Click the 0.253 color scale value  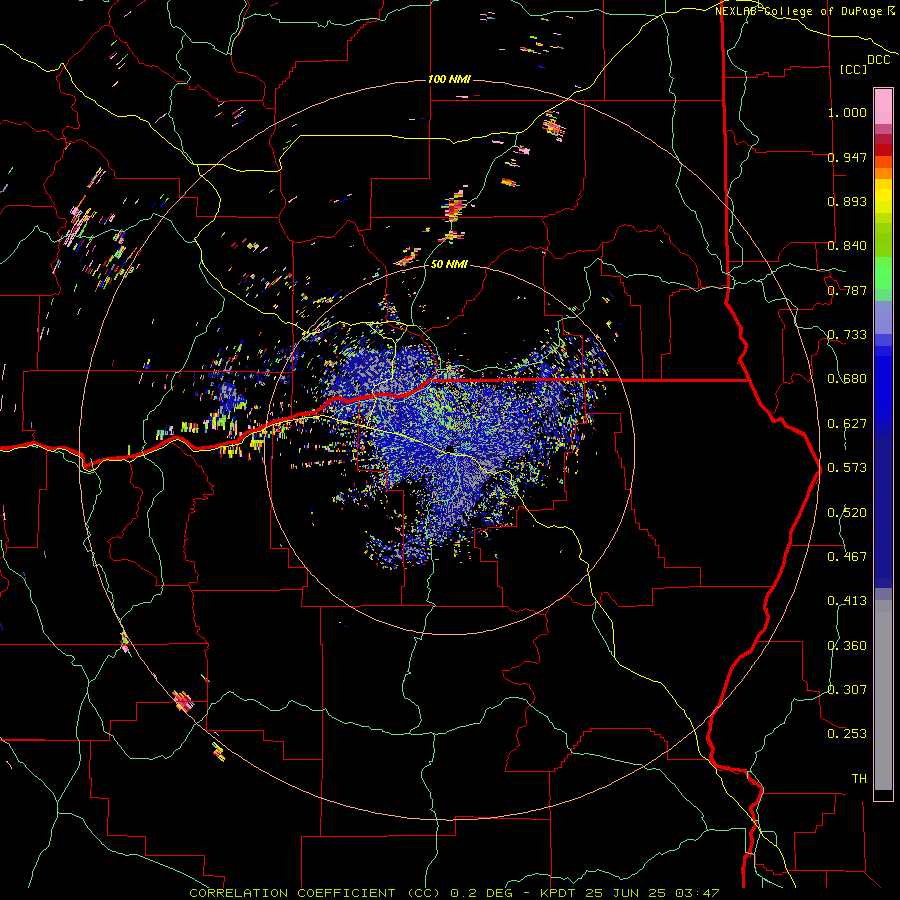pyautogui.click(x=847, y=734)
